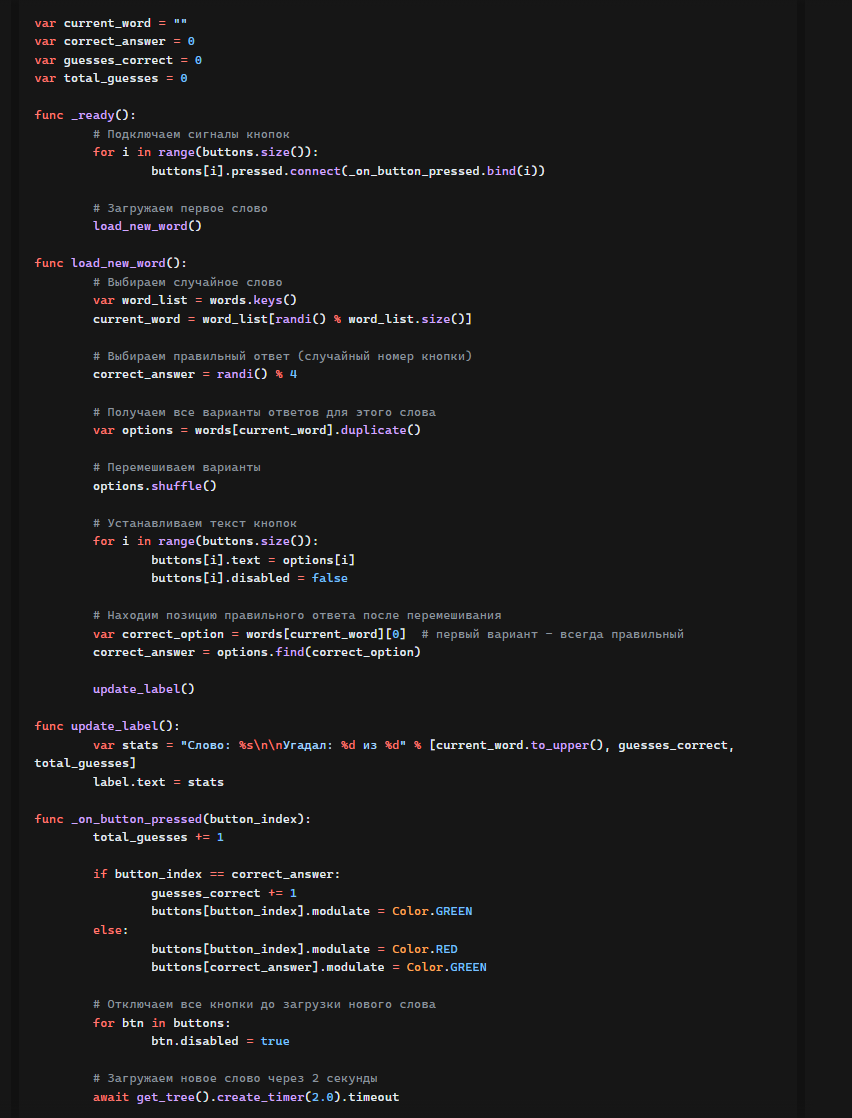Screen dimensions: 852x1118
Task: Click 'for i in range' under Подключаем сигналы
Action: [x=206, y=153]
